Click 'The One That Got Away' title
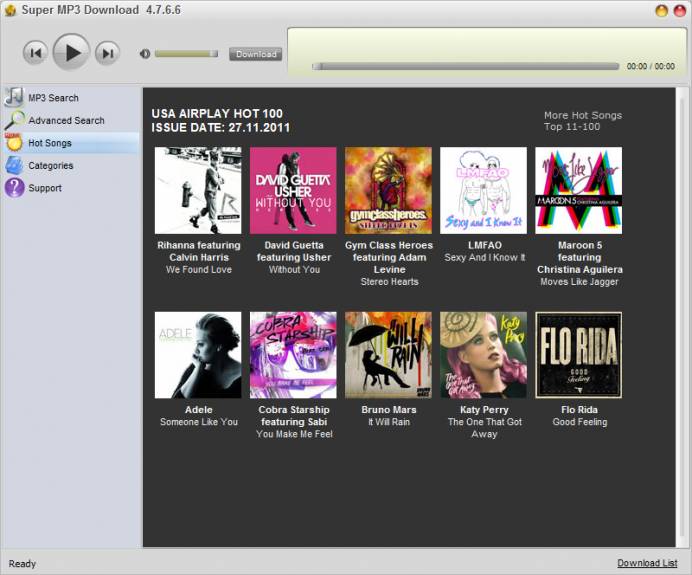 tap(485, 428)
